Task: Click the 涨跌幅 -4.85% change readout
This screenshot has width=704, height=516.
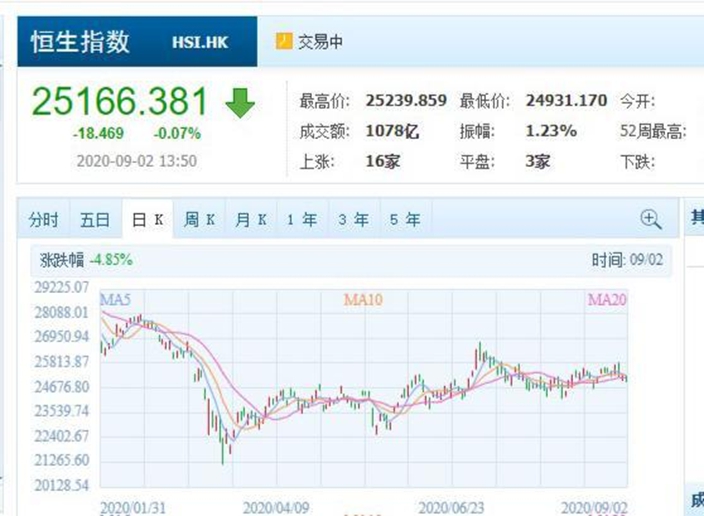Action: pyautogui.click(x=86, y=260)
